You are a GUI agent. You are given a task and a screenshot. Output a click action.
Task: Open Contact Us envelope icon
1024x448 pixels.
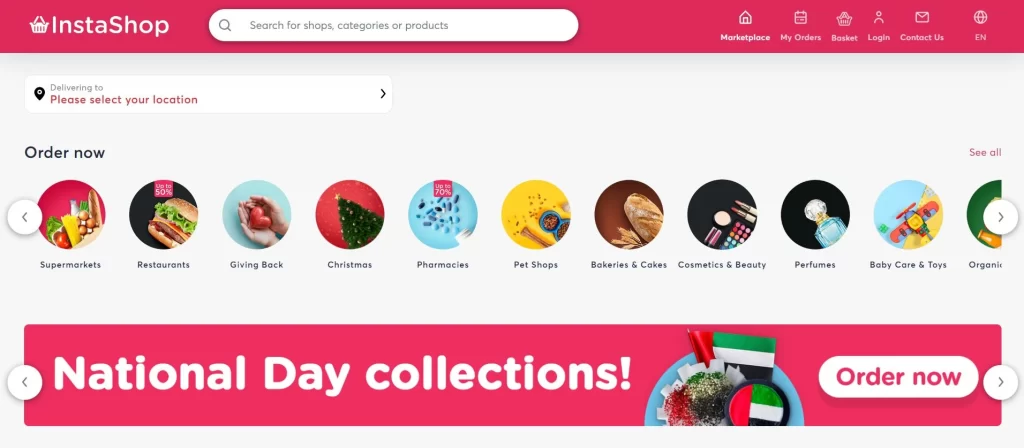(921, 18)
